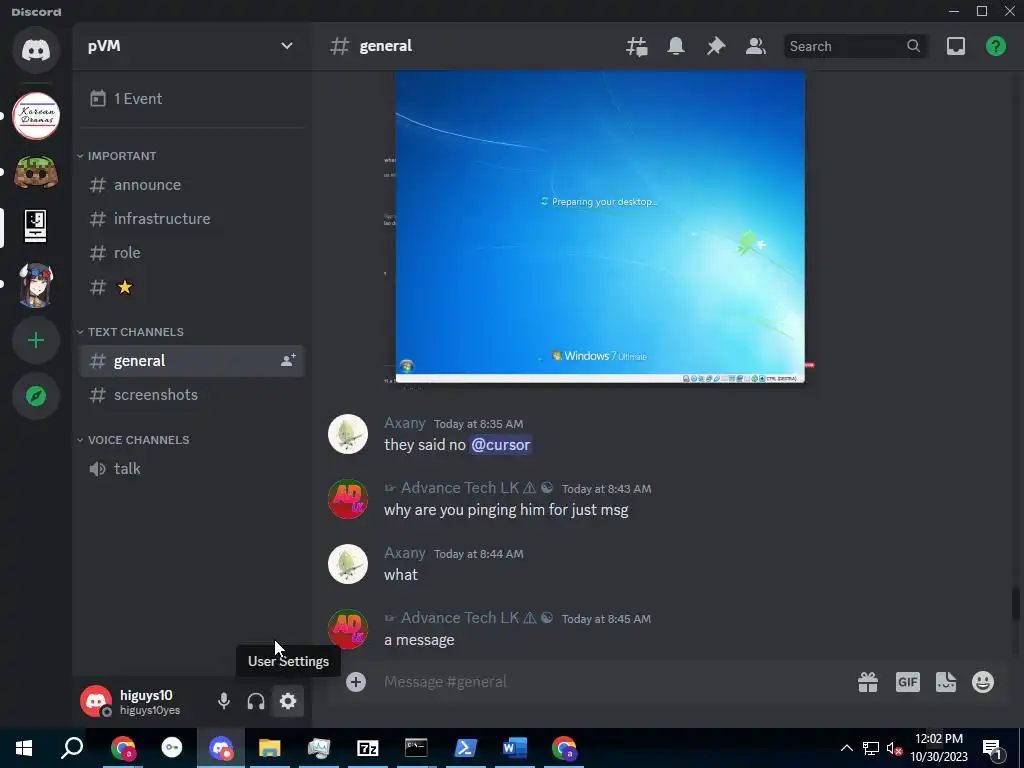Toggle the member list icon
Viewport: 1024px width, 768px height.
point(756,46)
